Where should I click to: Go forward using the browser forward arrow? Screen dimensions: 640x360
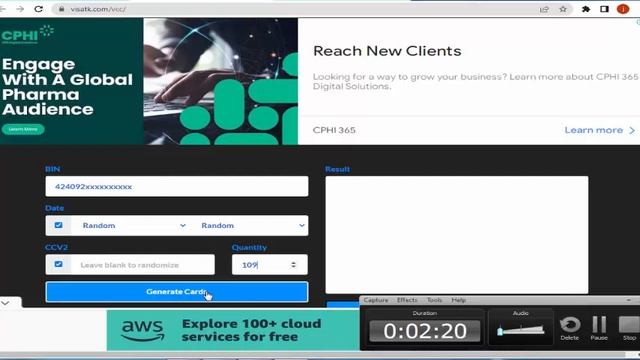click(20, 9)
